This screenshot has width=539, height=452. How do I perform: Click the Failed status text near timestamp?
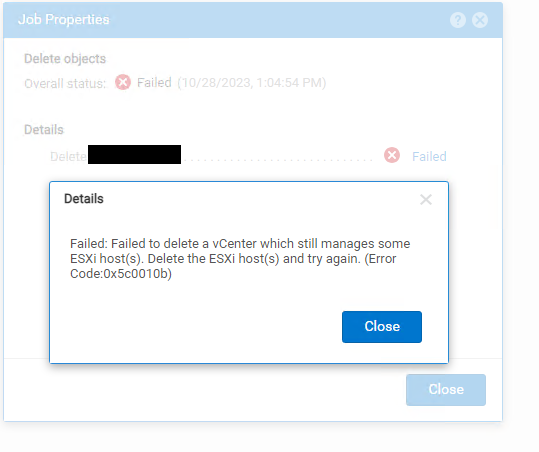(154, 83)
